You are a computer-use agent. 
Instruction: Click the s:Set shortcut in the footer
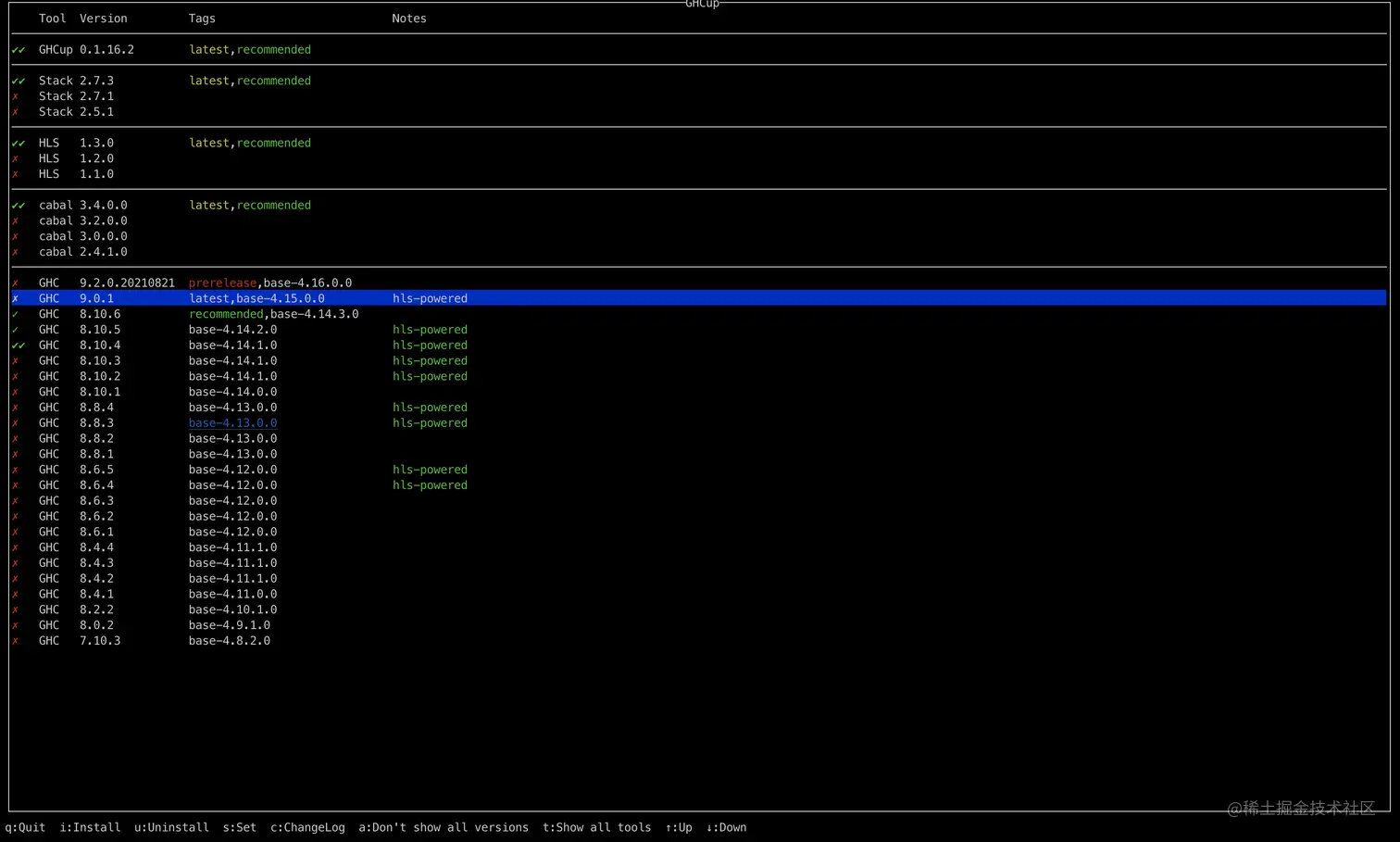(240, 828)
